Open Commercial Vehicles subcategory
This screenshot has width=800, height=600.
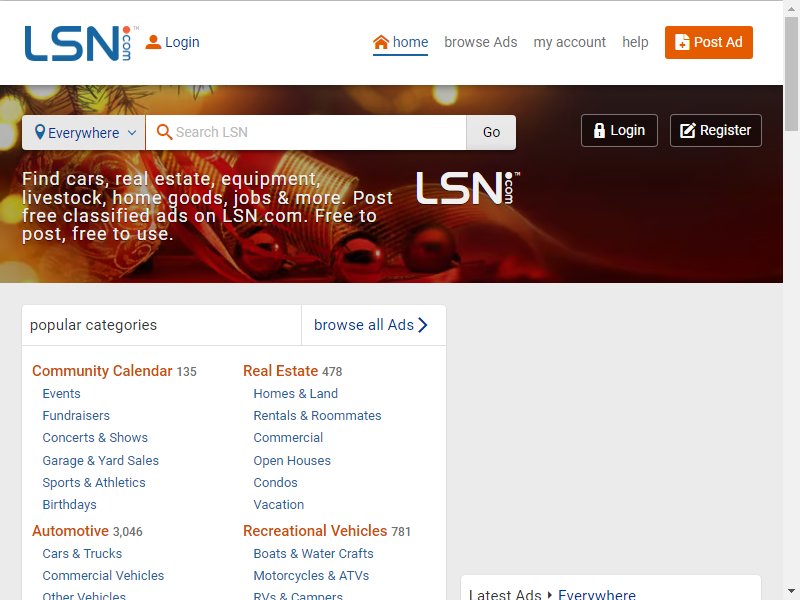coord(103,576)
